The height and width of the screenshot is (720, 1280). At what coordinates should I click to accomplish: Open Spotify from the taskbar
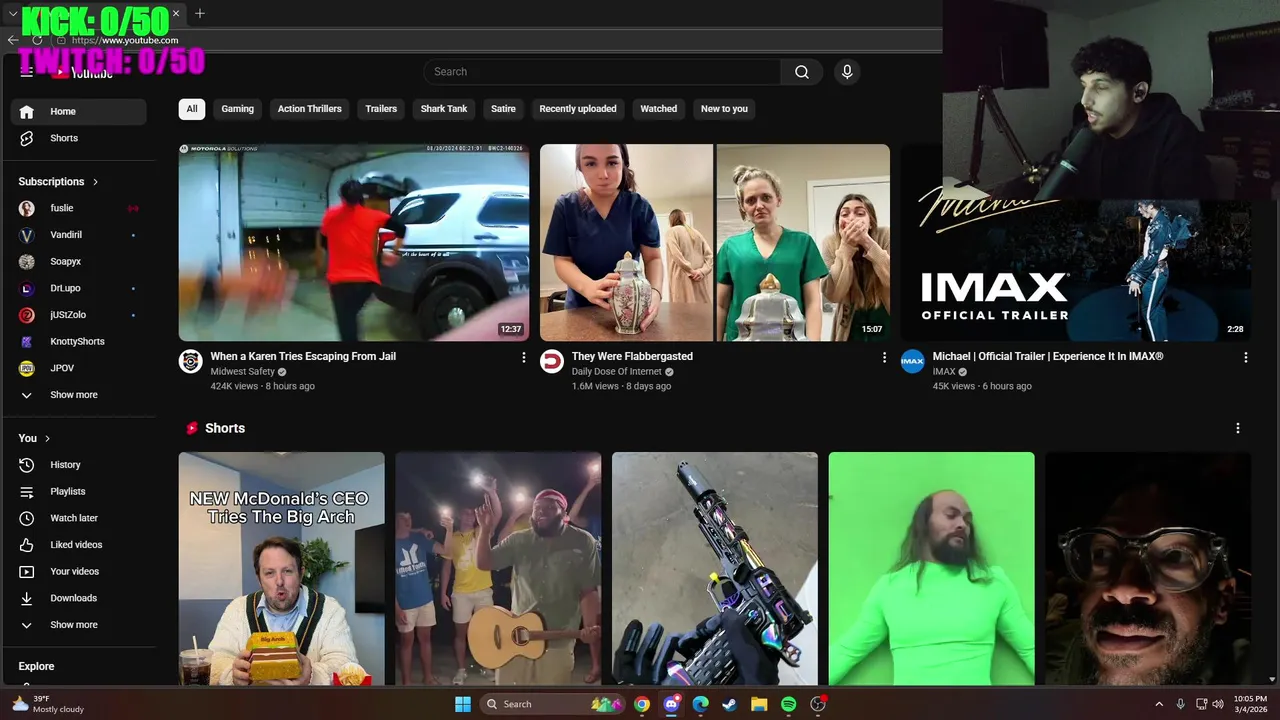pyautogui.click(x=788, y=704)
